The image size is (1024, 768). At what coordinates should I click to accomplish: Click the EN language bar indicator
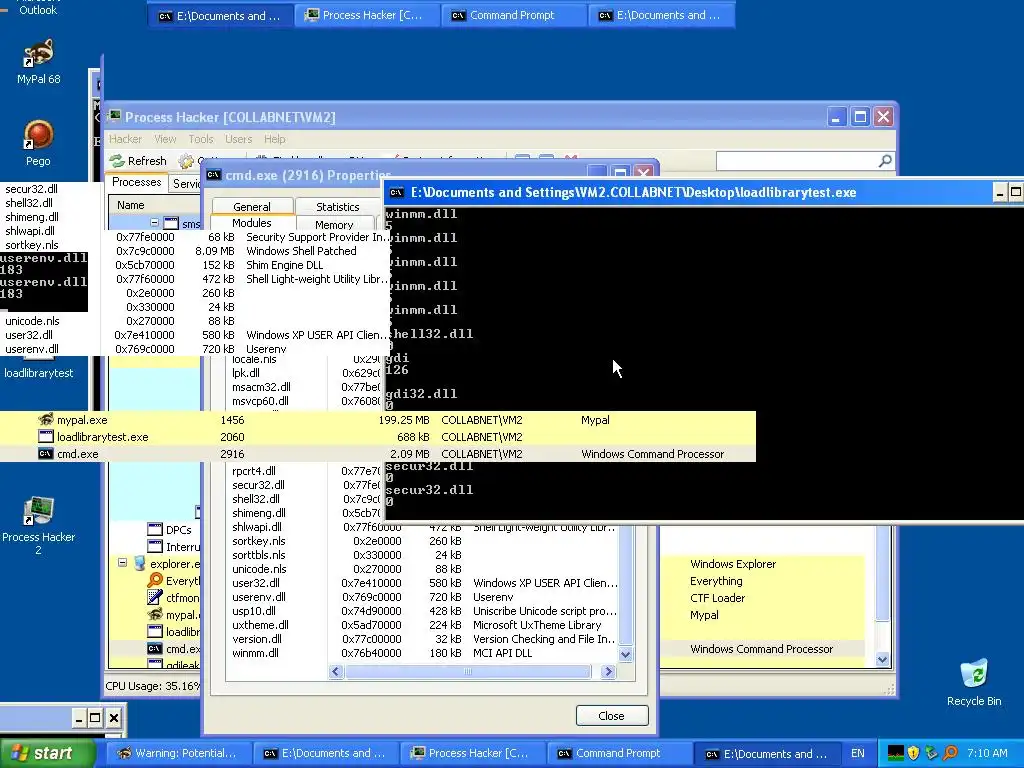tap(857, 753)
